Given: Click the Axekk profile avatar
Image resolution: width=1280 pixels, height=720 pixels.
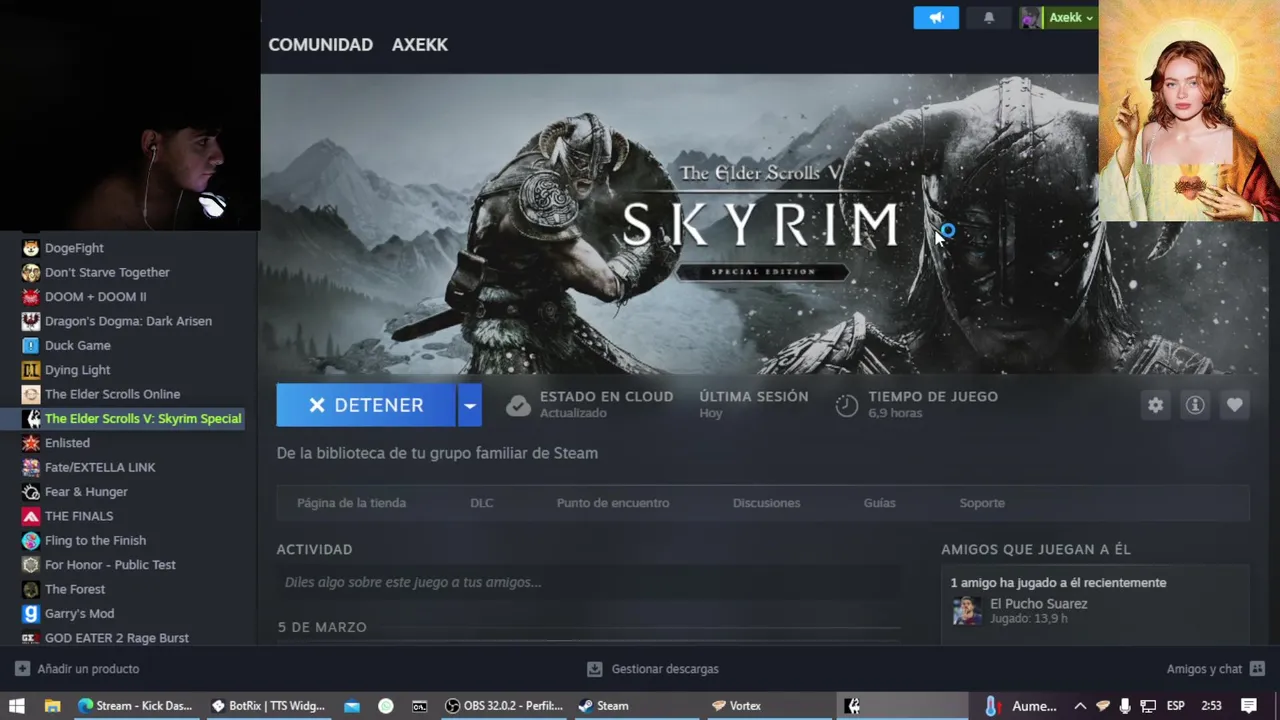Looking at the screenshot, I should (1031, 18).
